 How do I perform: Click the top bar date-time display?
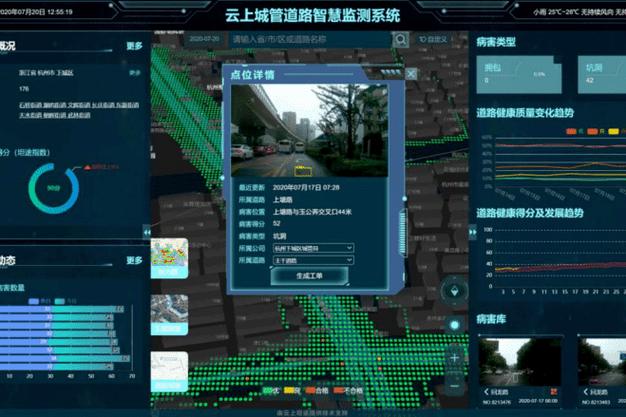36,12
